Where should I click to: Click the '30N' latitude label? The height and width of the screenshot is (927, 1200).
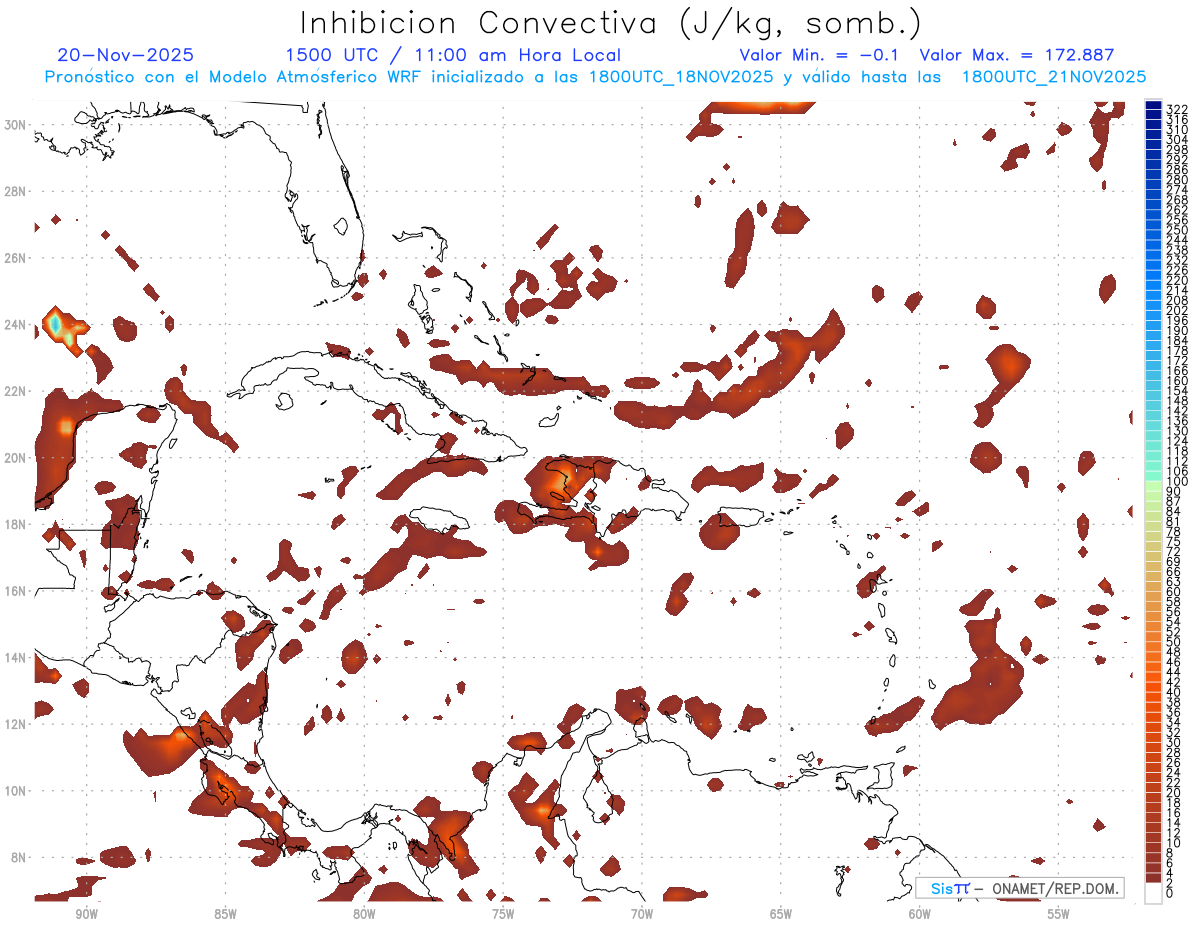16,124
